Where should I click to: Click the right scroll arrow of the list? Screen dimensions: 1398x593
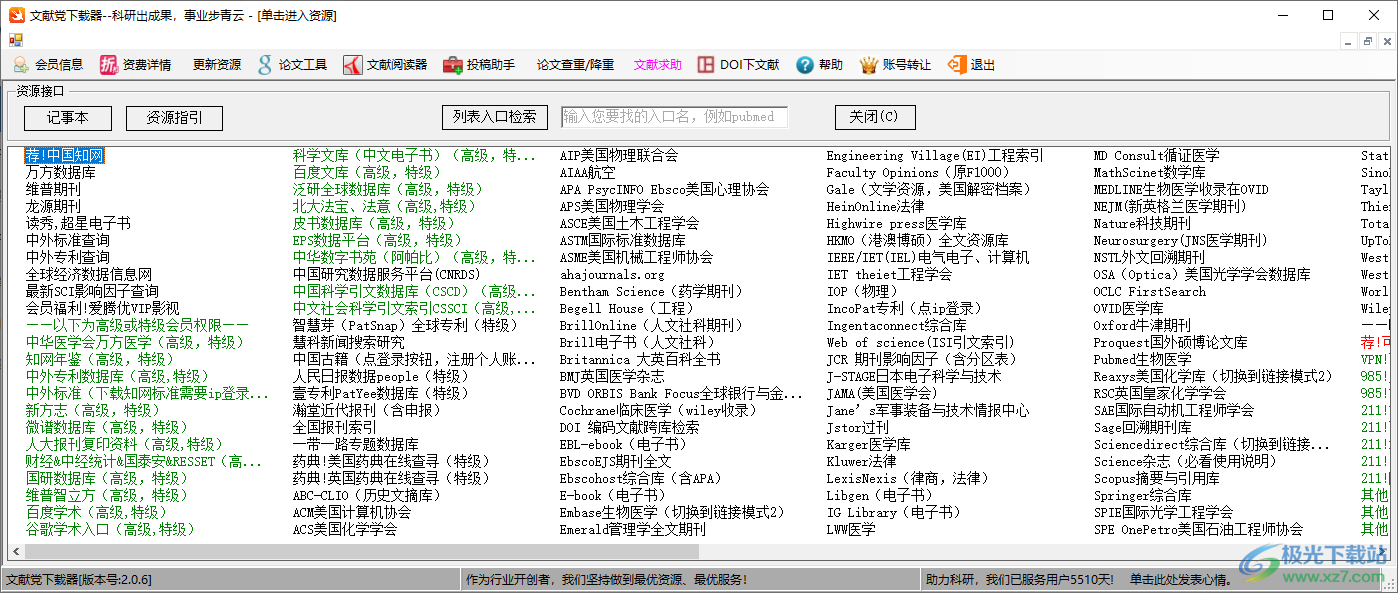(1382, 552)
